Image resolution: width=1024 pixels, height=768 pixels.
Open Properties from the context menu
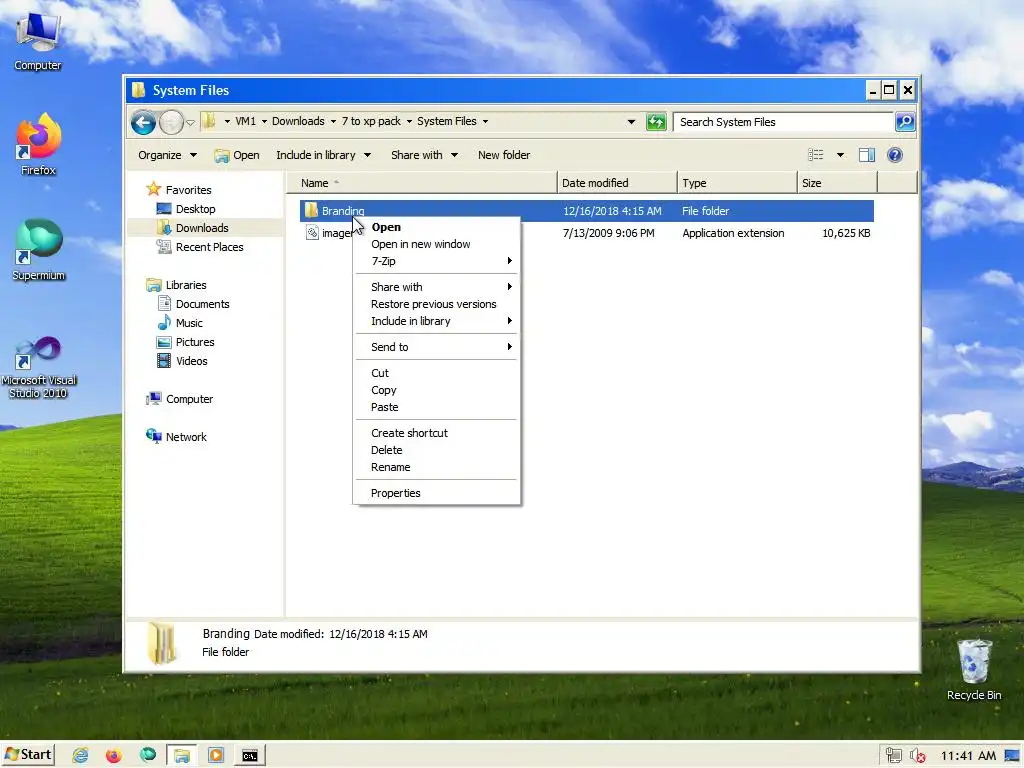click(x=436, y=494)
